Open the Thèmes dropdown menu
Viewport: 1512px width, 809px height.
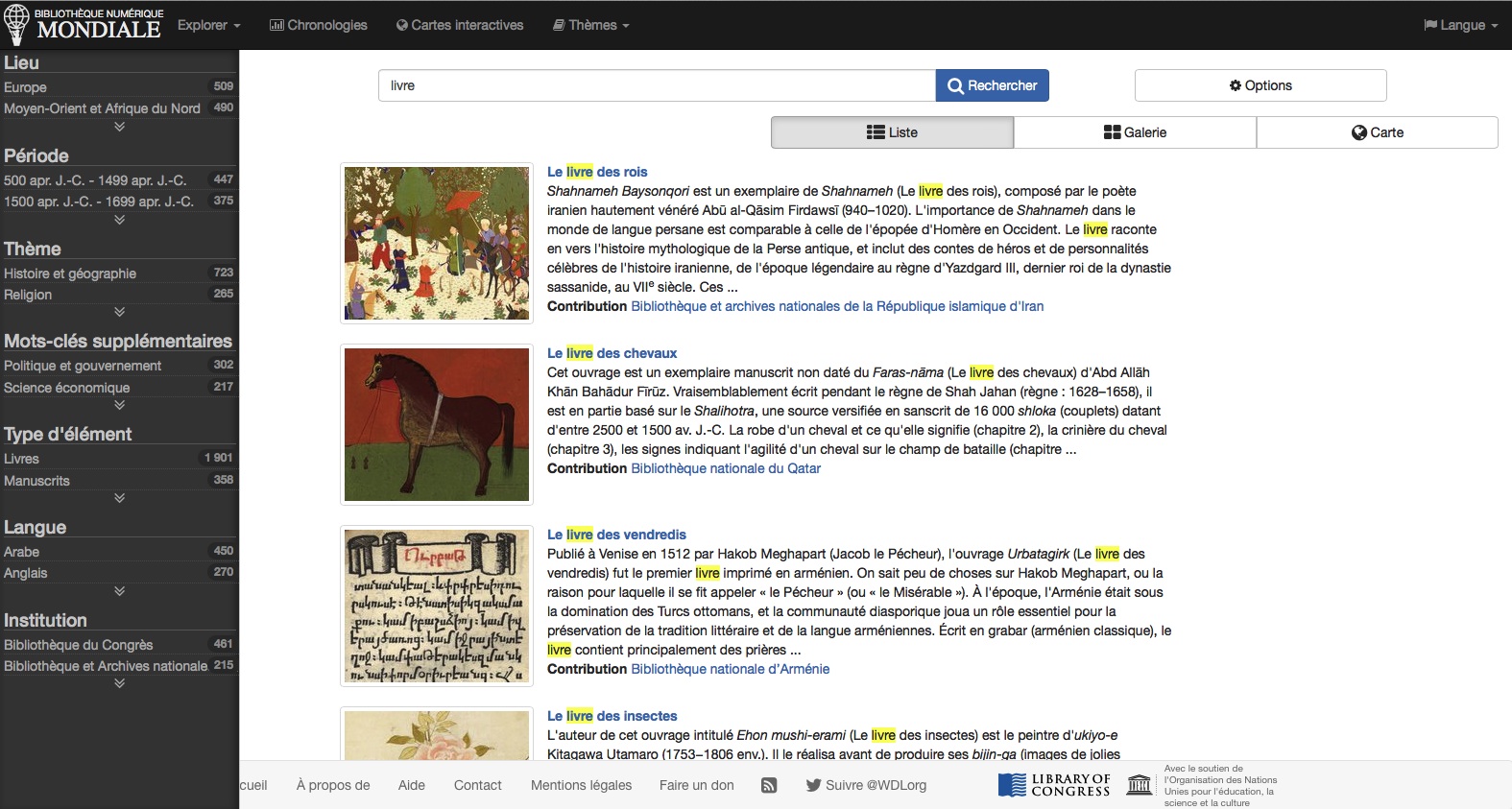[x=590, y=25]
